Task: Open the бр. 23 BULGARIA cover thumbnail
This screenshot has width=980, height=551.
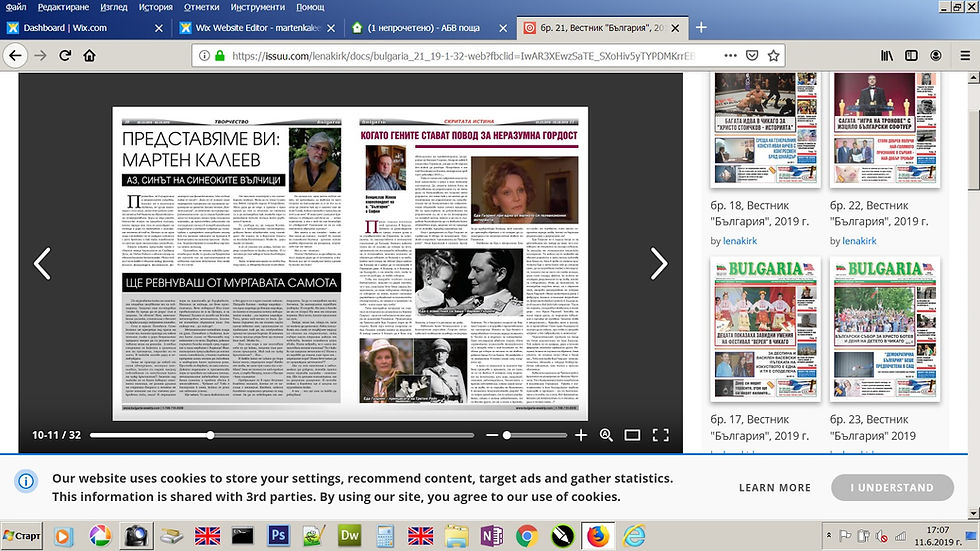Action: 885,329
